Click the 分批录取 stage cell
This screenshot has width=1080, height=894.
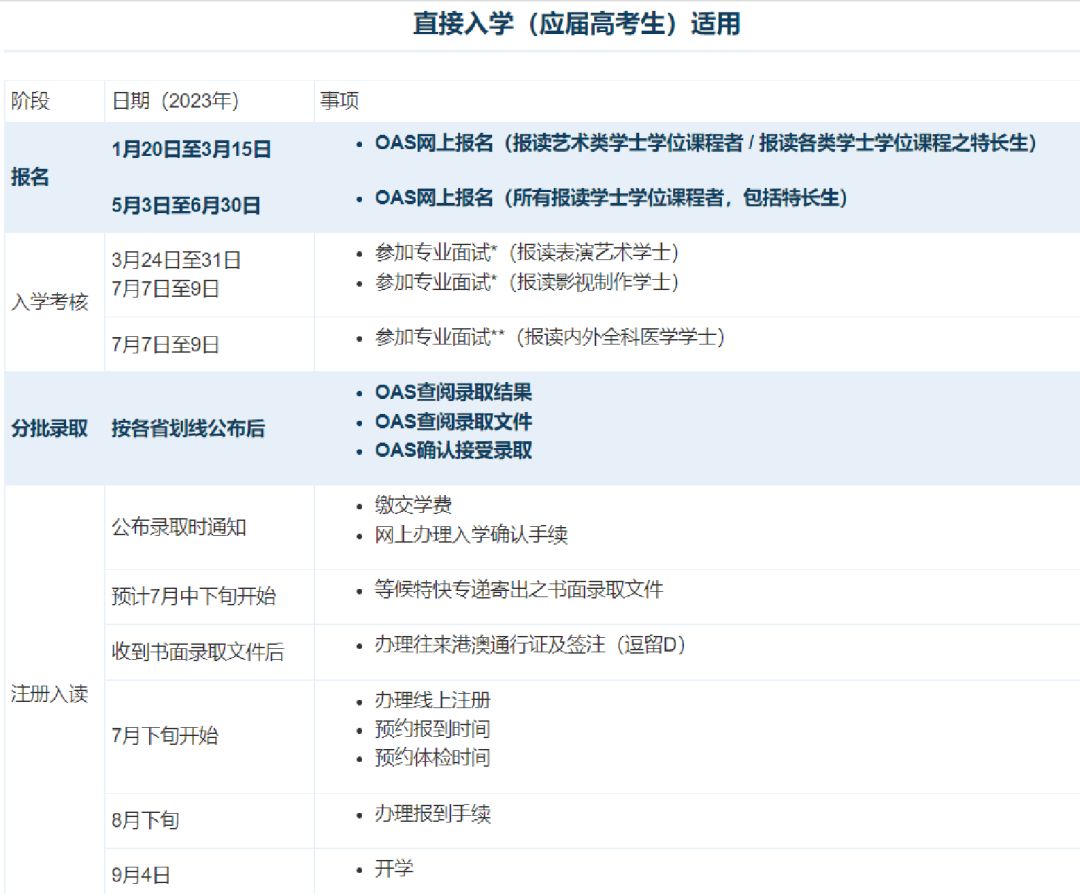pos(50,428)
